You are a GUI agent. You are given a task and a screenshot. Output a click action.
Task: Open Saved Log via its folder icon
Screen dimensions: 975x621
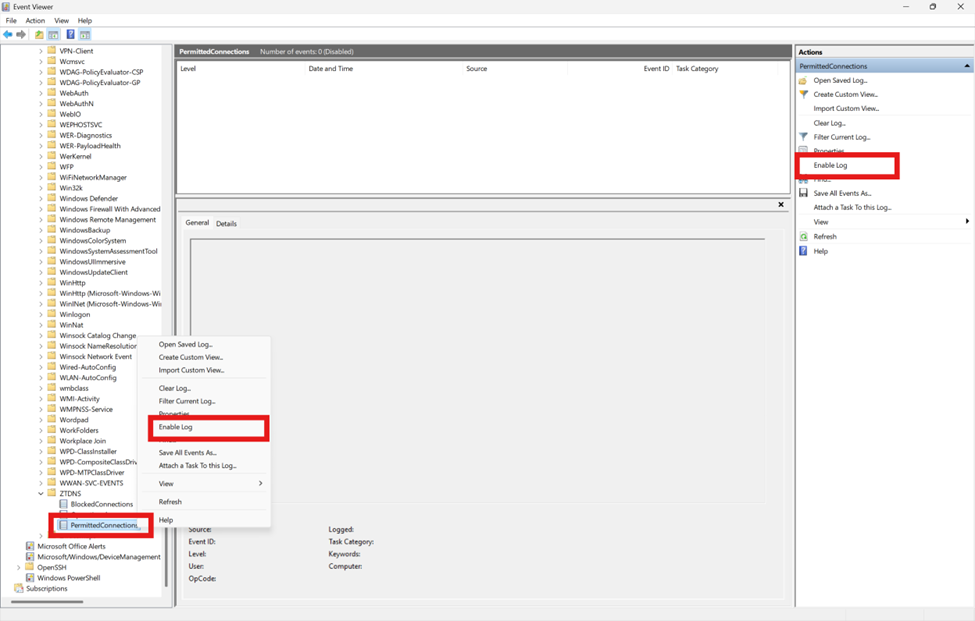[x=801, y=80]
